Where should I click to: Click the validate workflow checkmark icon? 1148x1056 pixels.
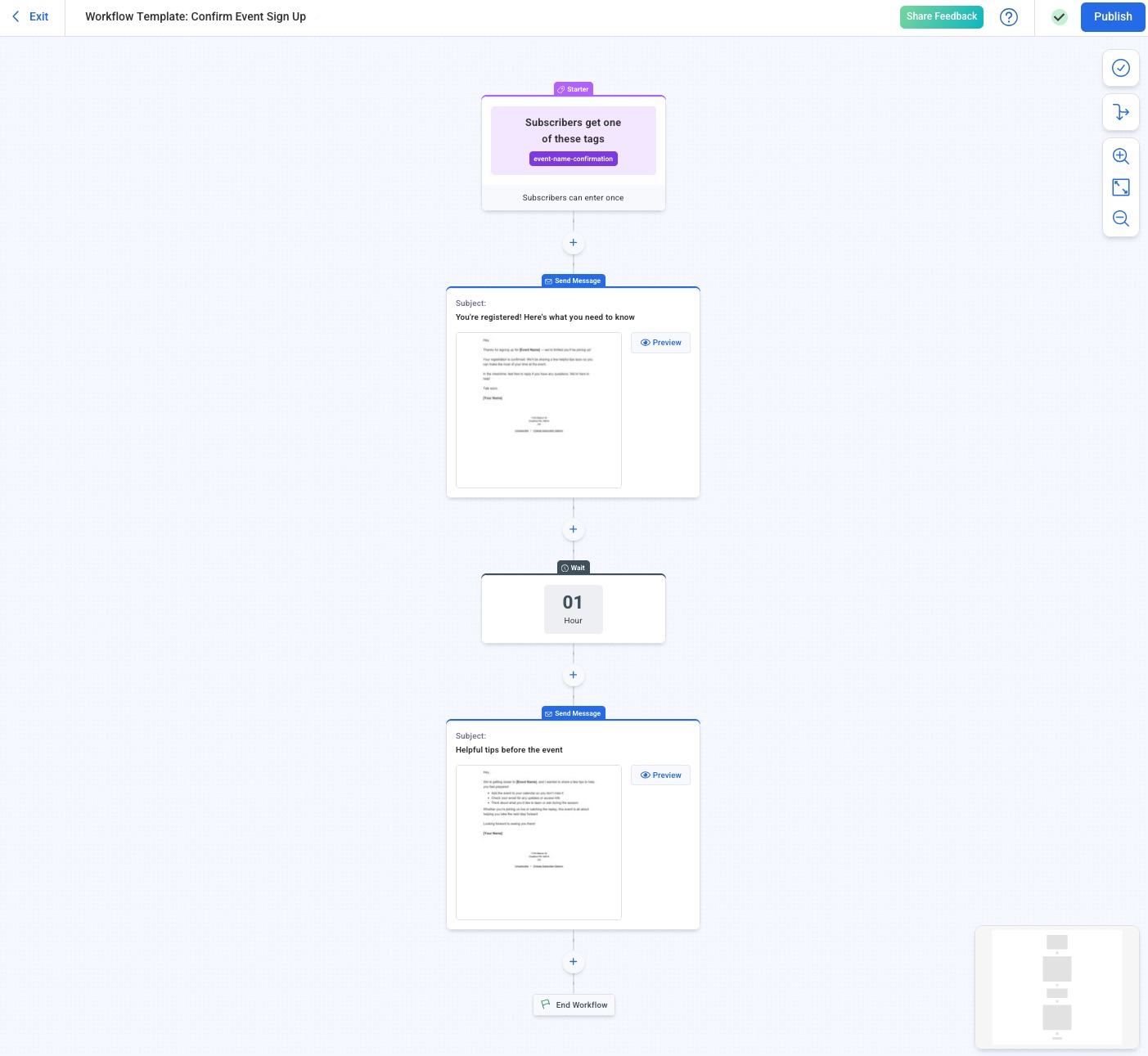[x=1120, y=68]
